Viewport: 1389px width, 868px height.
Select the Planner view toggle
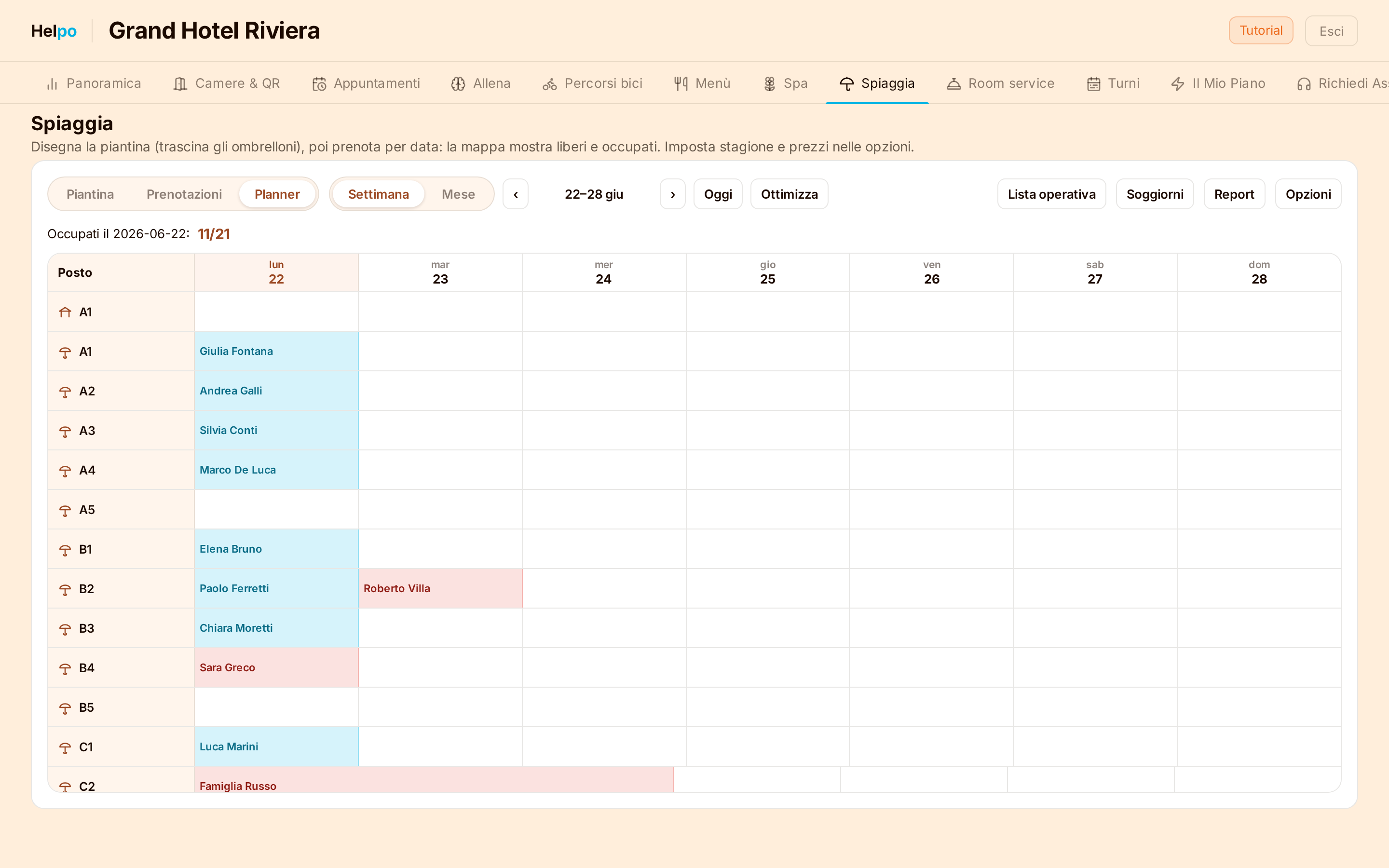[277, 194]
